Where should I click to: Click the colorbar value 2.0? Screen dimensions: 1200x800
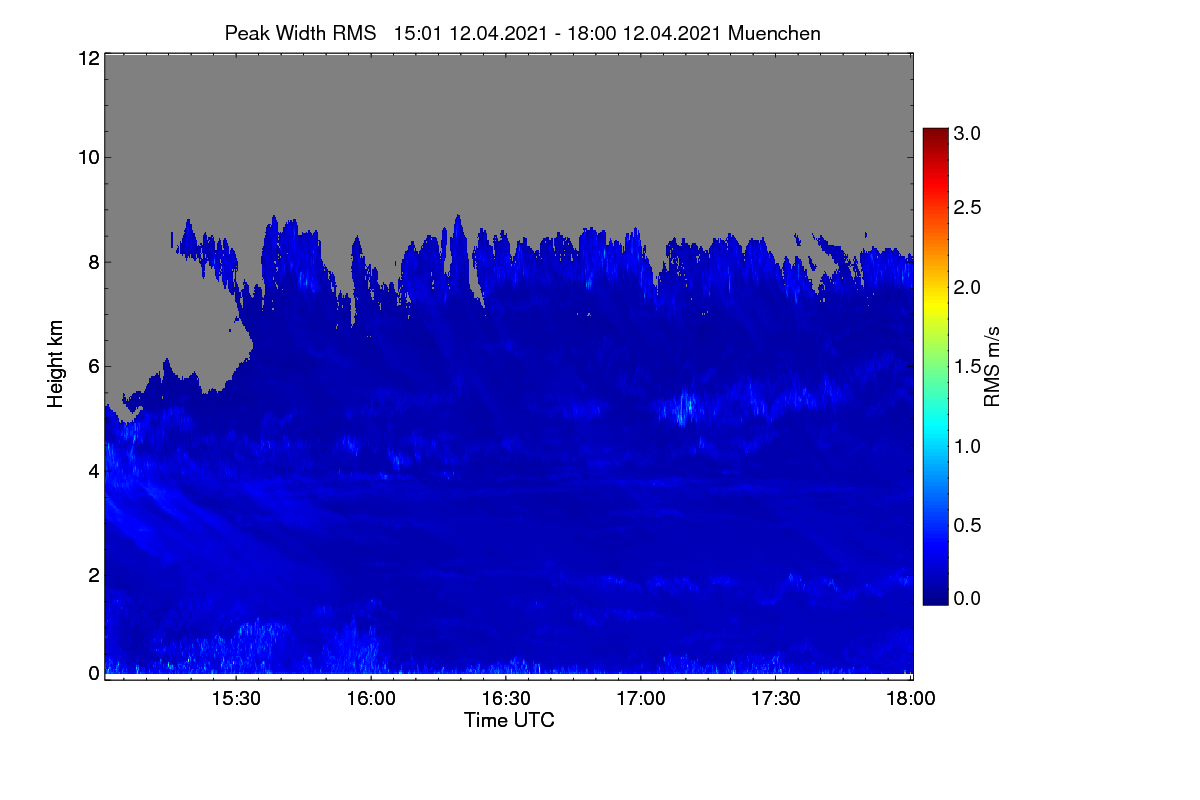(967, 288)
